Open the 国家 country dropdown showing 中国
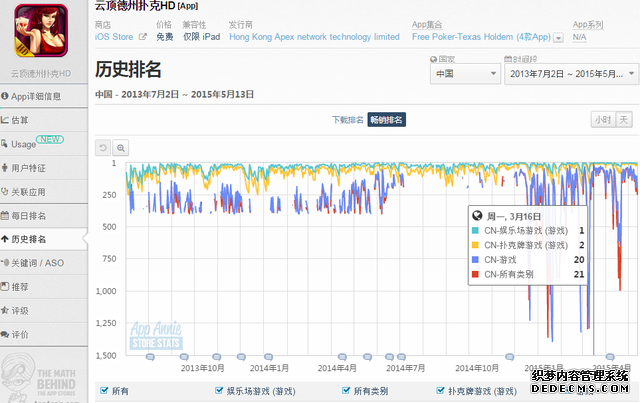This screenshot has height=403, width=640. coord(465,74)
